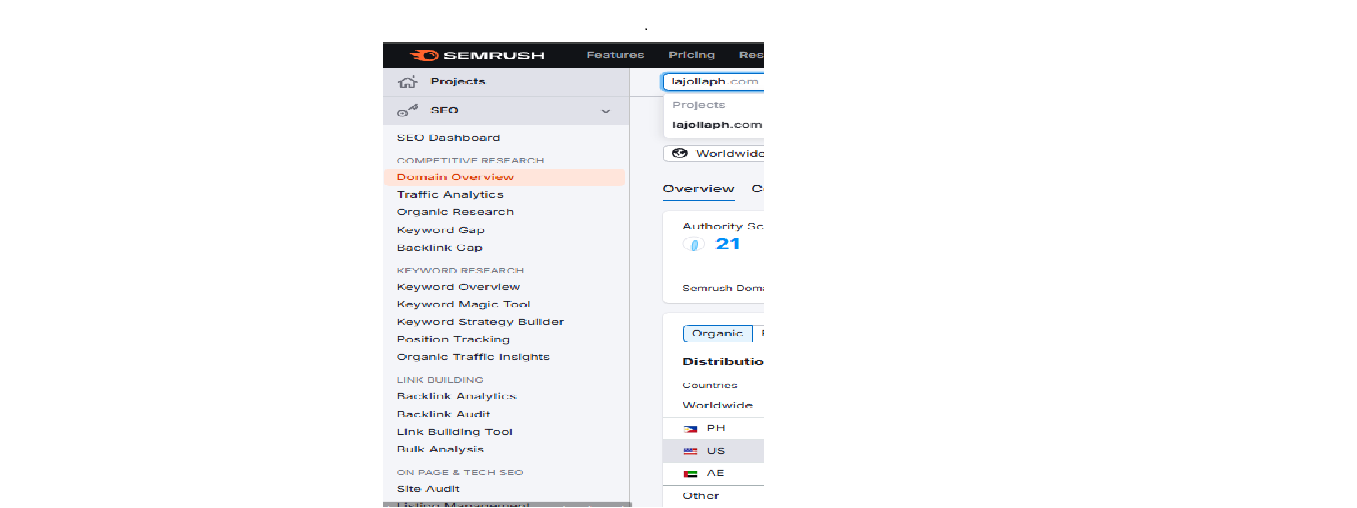
Task: Click the Projects sidebar label
Action: (458, 82)
